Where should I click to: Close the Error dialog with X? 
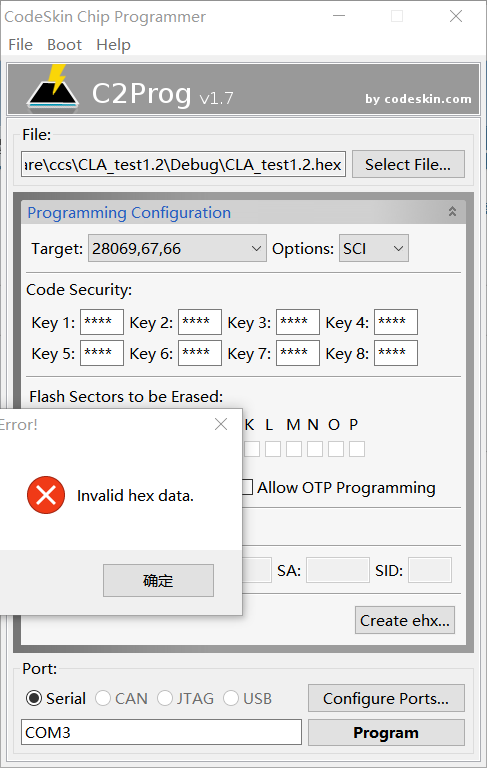click(x=221, y=424)
